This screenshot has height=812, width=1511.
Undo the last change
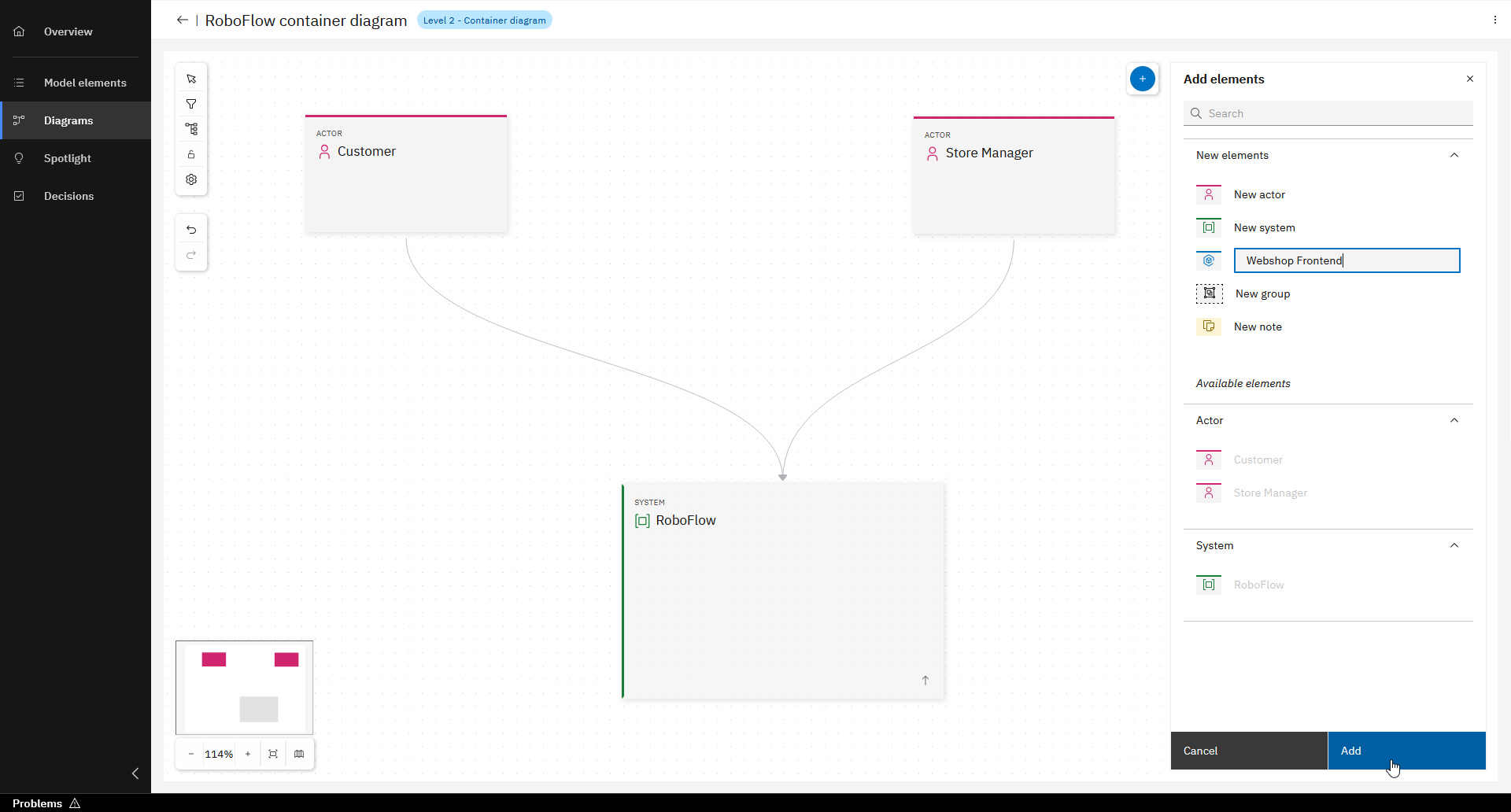(191, 229)
